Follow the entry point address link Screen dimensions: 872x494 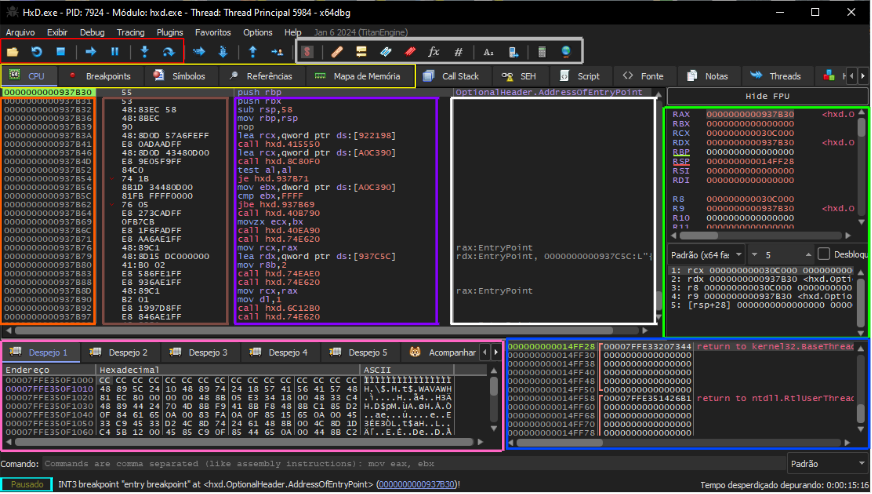pos(416,484)
